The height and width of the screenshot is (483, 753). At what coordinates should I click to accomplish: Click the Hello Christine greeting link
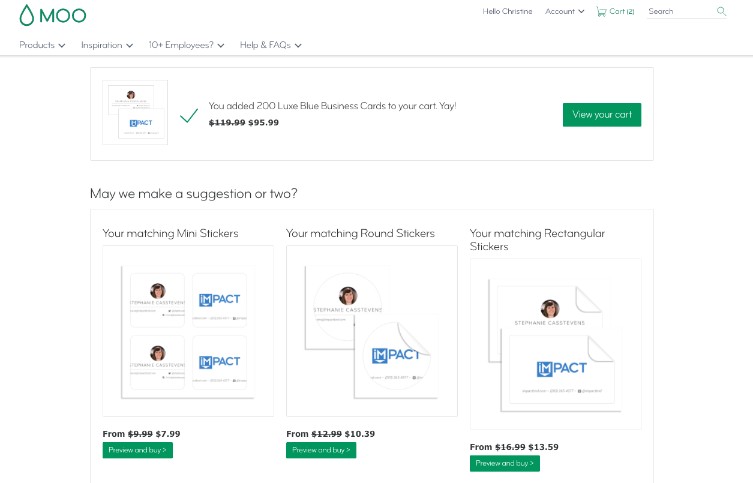click(508, 12)
